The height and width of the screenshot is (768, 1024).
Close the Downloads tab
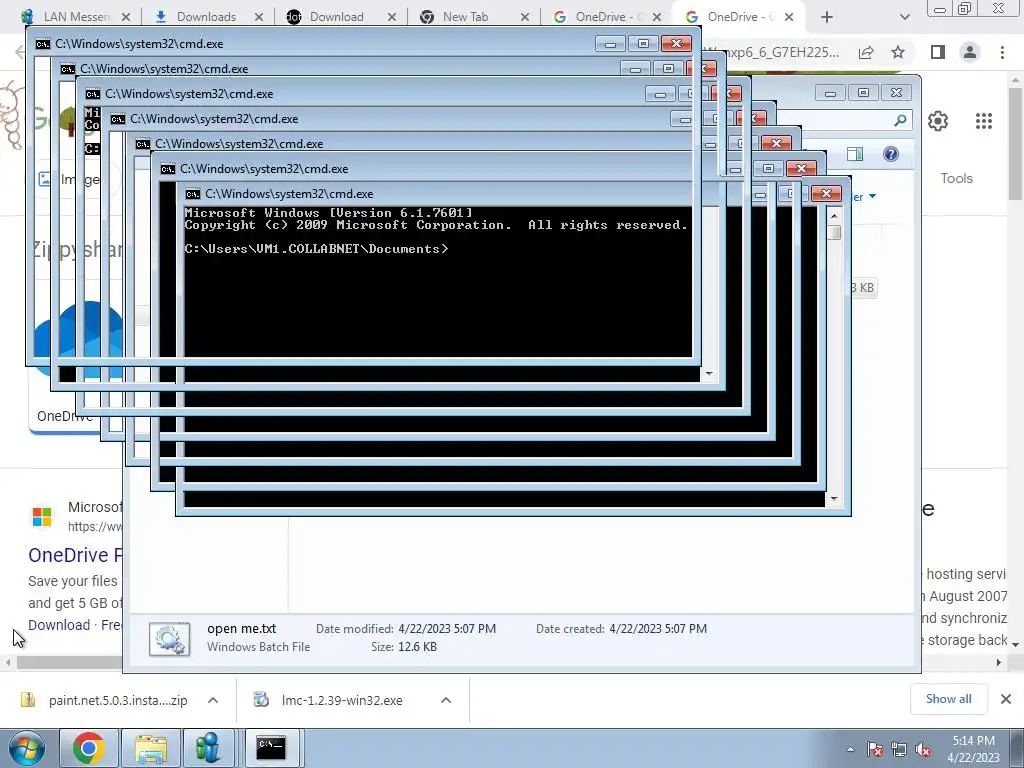tap(259, 17)
